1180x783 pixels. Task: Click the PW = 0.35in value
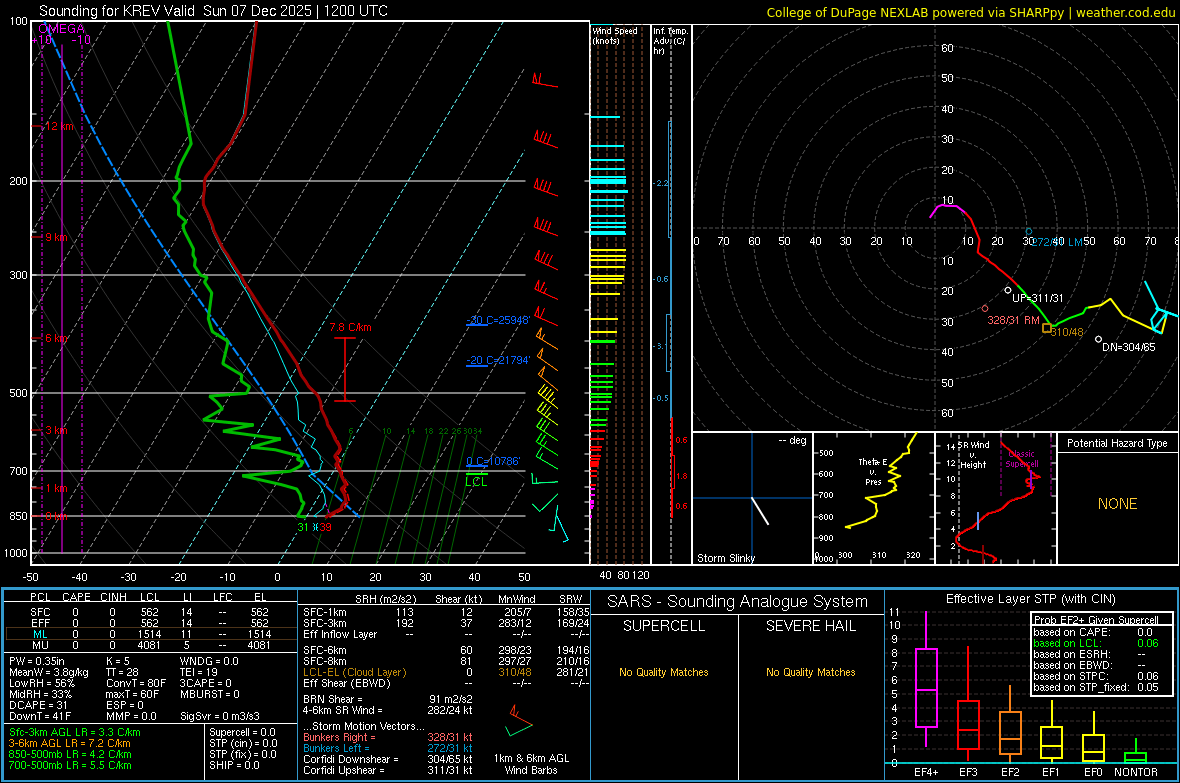(37, 661)
